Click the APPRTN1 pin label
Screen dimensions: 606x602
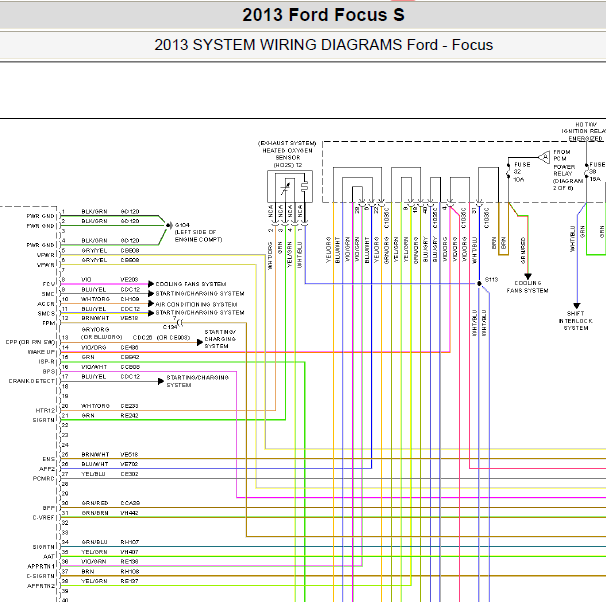[41, 566]
